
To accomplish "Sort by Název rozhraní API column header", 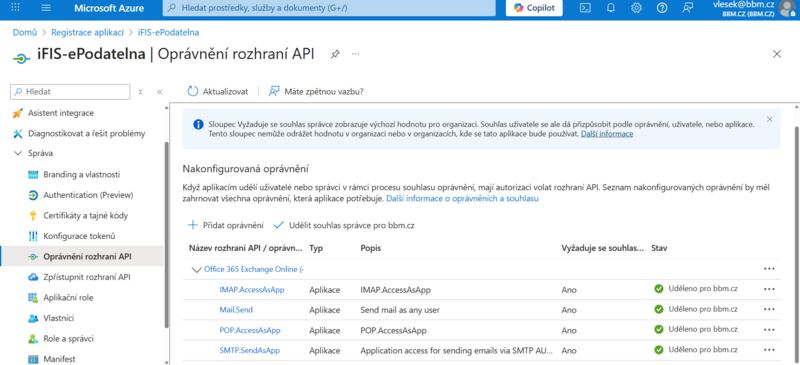I will pyautogui.click(x=246, y=248).
